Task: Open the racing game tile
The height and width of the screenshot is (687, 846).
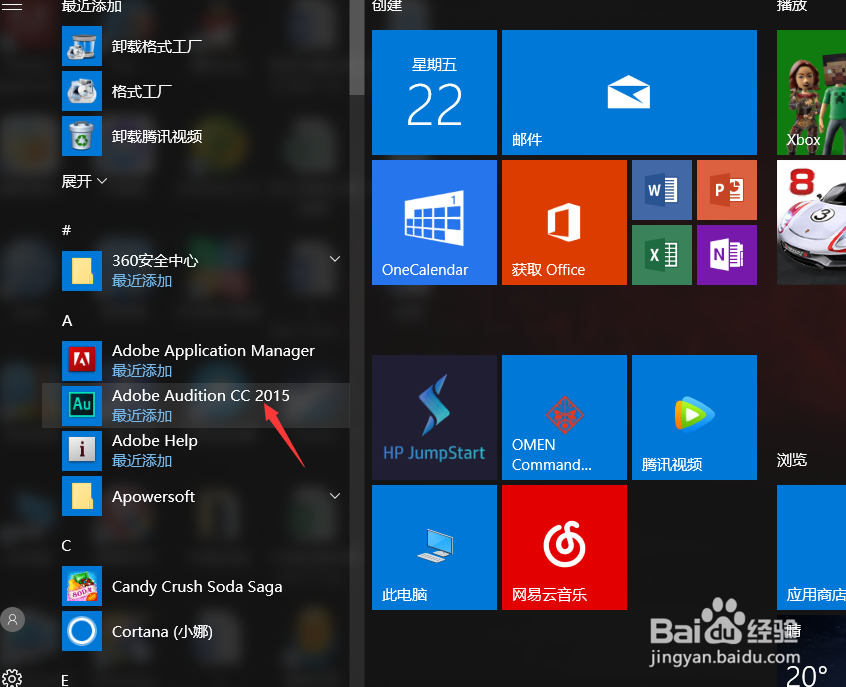Action: pyautogui.click(x=811, y=222)
